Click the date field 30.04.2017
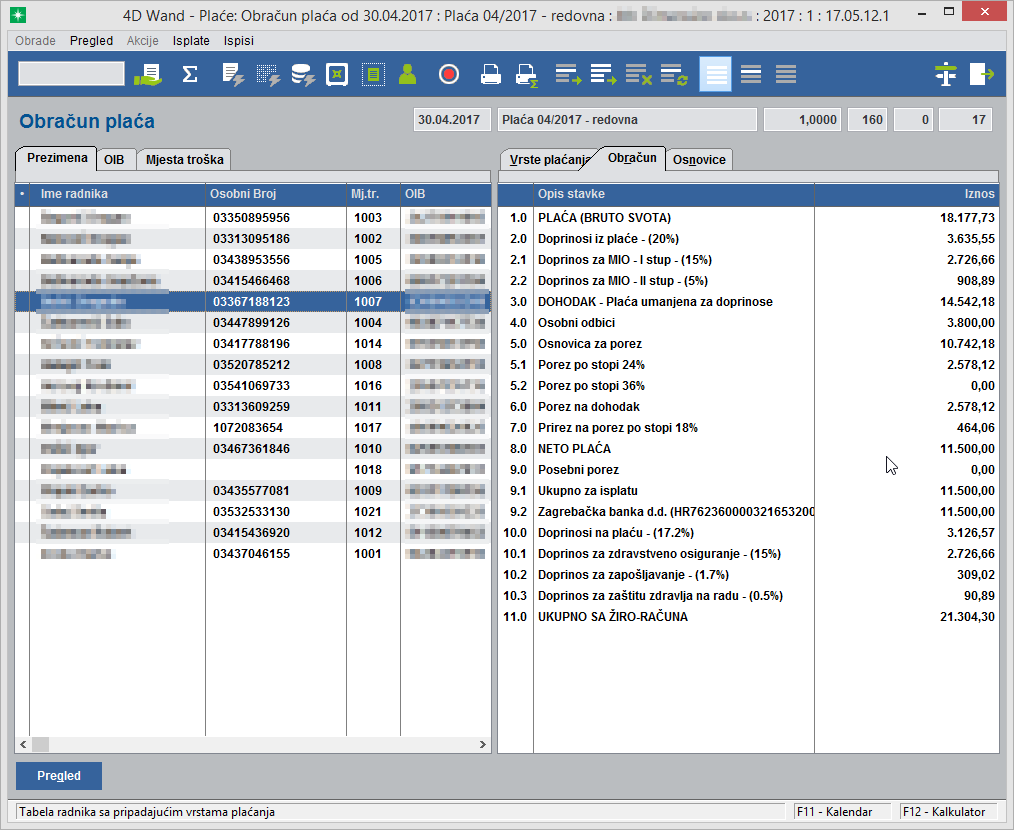 point(452,120)
